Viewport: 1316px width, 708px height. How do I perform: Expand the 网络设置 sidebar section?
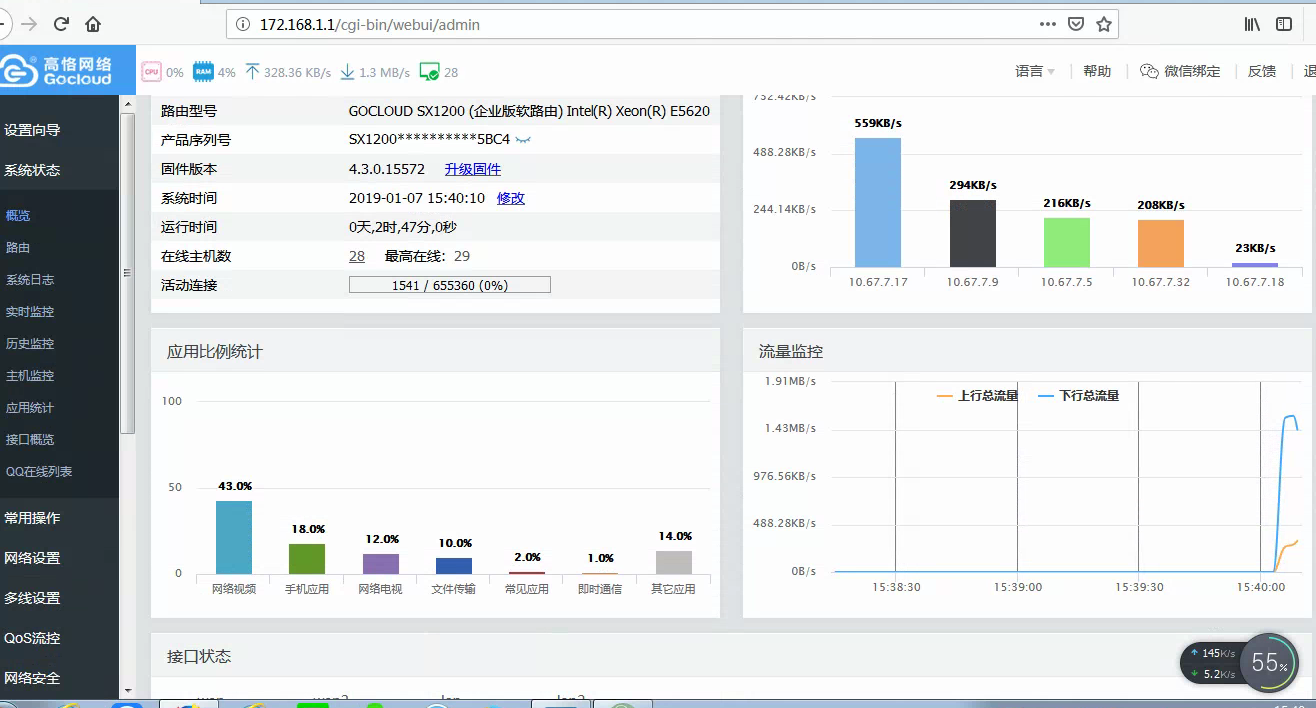tap(33, 558)
